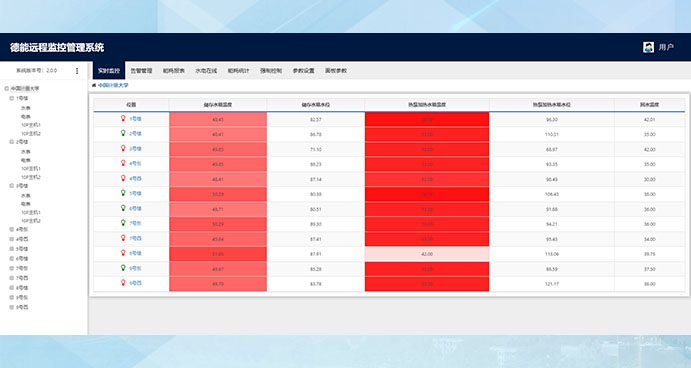The width and height of the screenshot is (691, 368).
Task: Open the 8号楼 link in the table
Action: 135,253
